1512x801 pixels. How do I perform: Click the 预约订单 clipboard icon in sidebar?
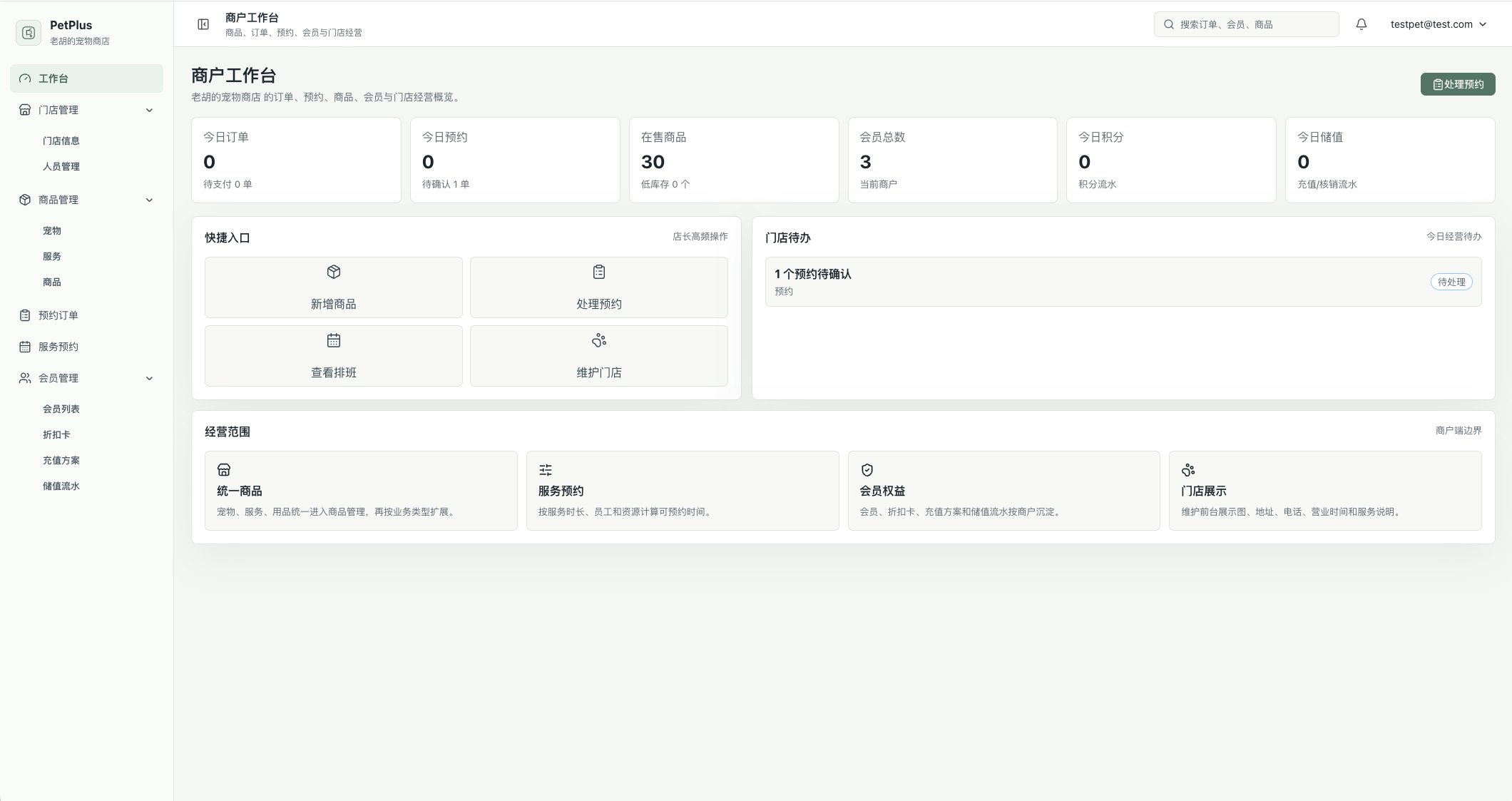(x=25, y=315)
